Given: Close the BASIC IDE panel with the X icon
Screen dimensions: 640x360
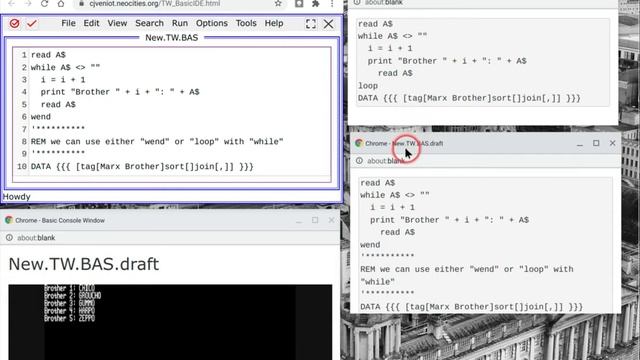Looking at the screenshot, I should pyautogui.click(x=328, y=24).
